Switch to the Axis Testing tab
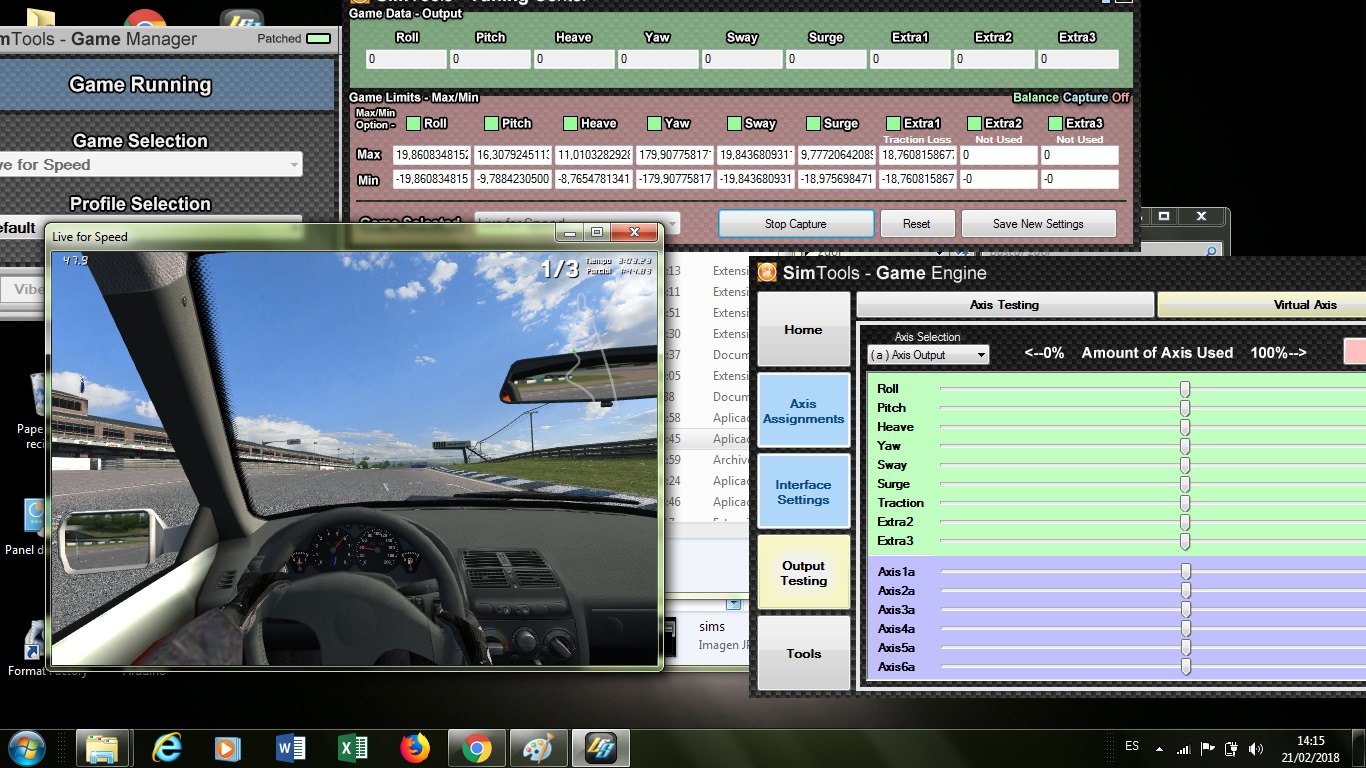 click(1004, 305)
